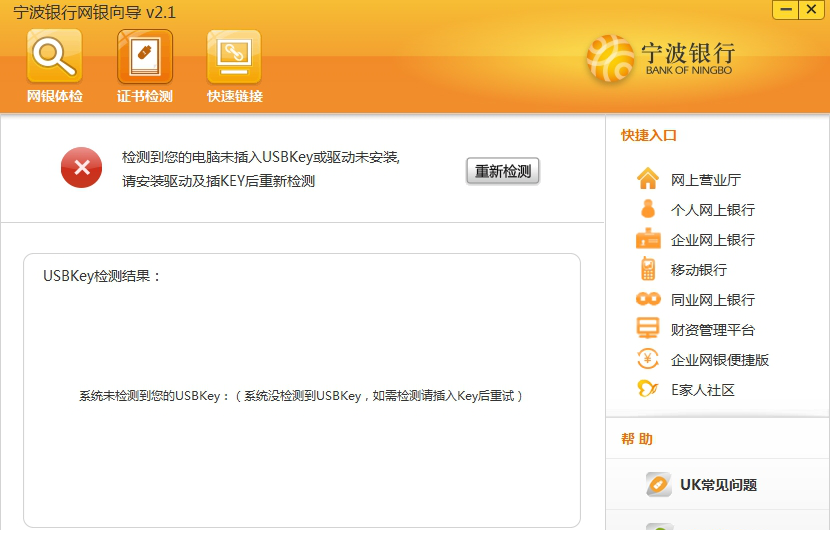Screen dimensions: 830x551
Task: Click the 企业网上银行 briefcase icon
Action: click(648, 239)
